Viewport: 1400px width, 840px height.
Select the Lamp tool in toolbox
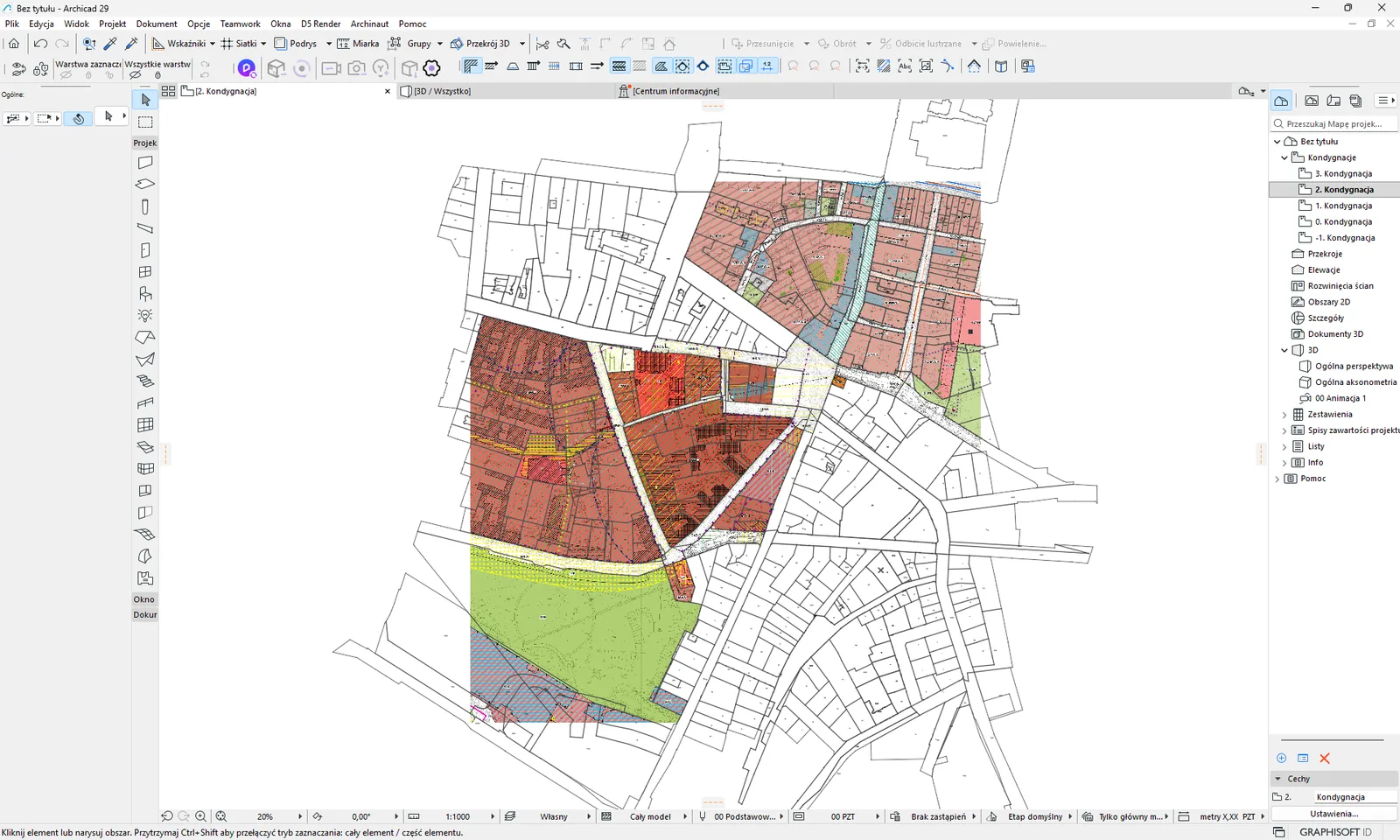tap(145, 316)
